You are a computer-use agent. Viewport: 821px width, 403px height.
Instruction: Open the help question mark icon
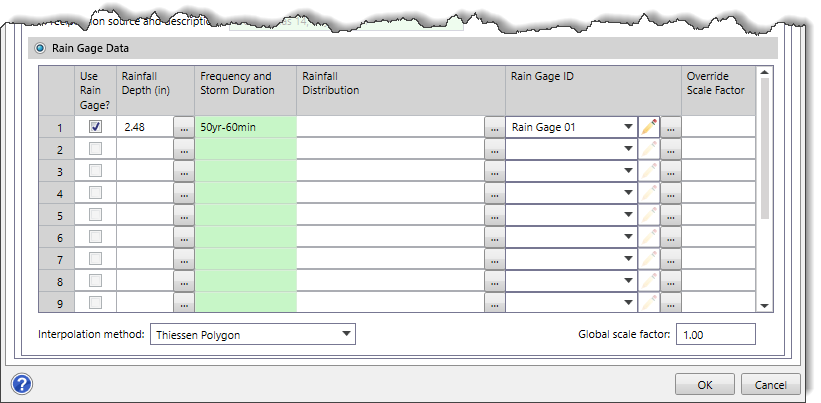pos(22,384)
